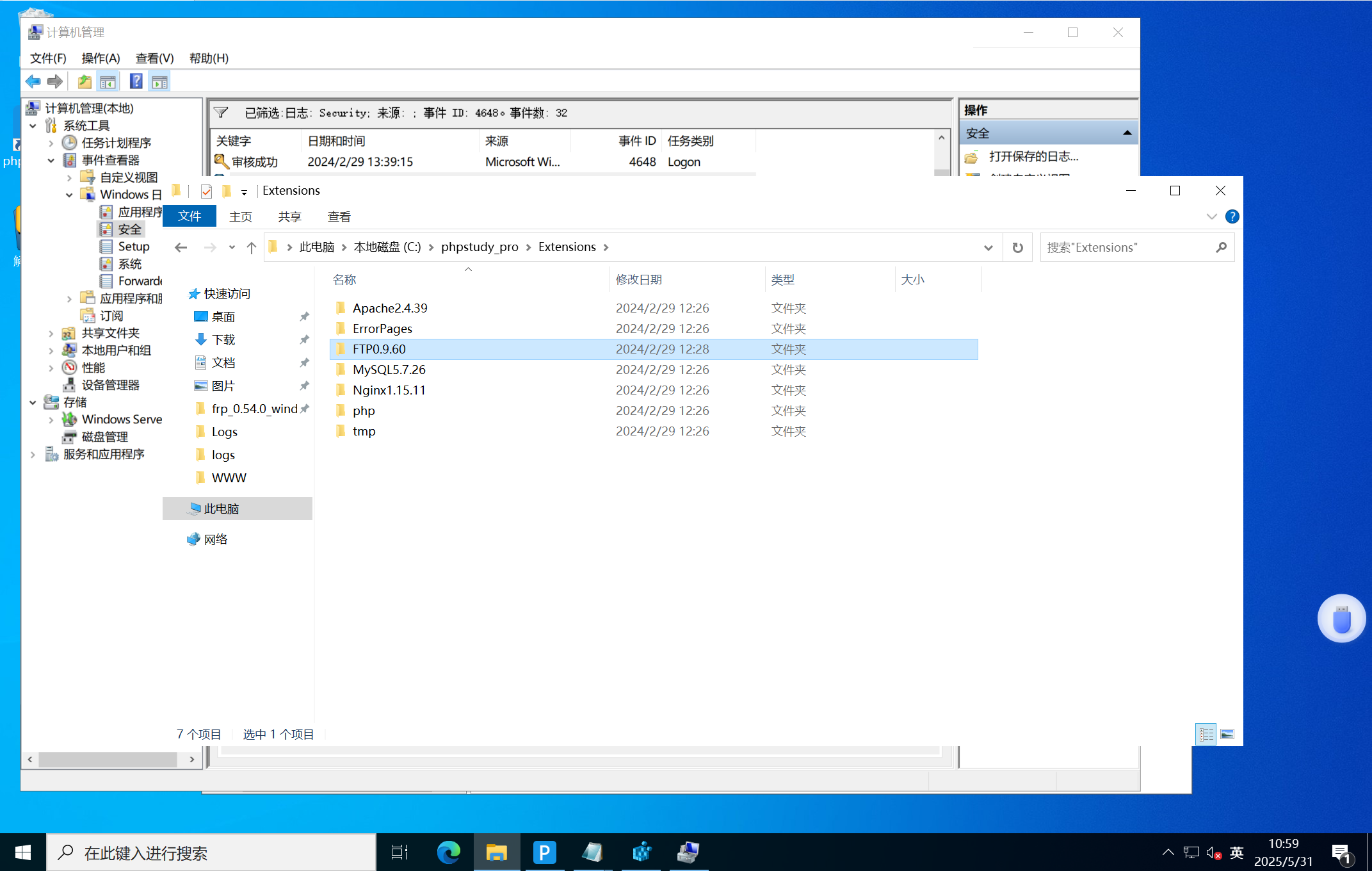The width and height of the screenshot is (1372, 871).
Task: Open the 查看 ribbon tab in Explorer
Action: 339,216
